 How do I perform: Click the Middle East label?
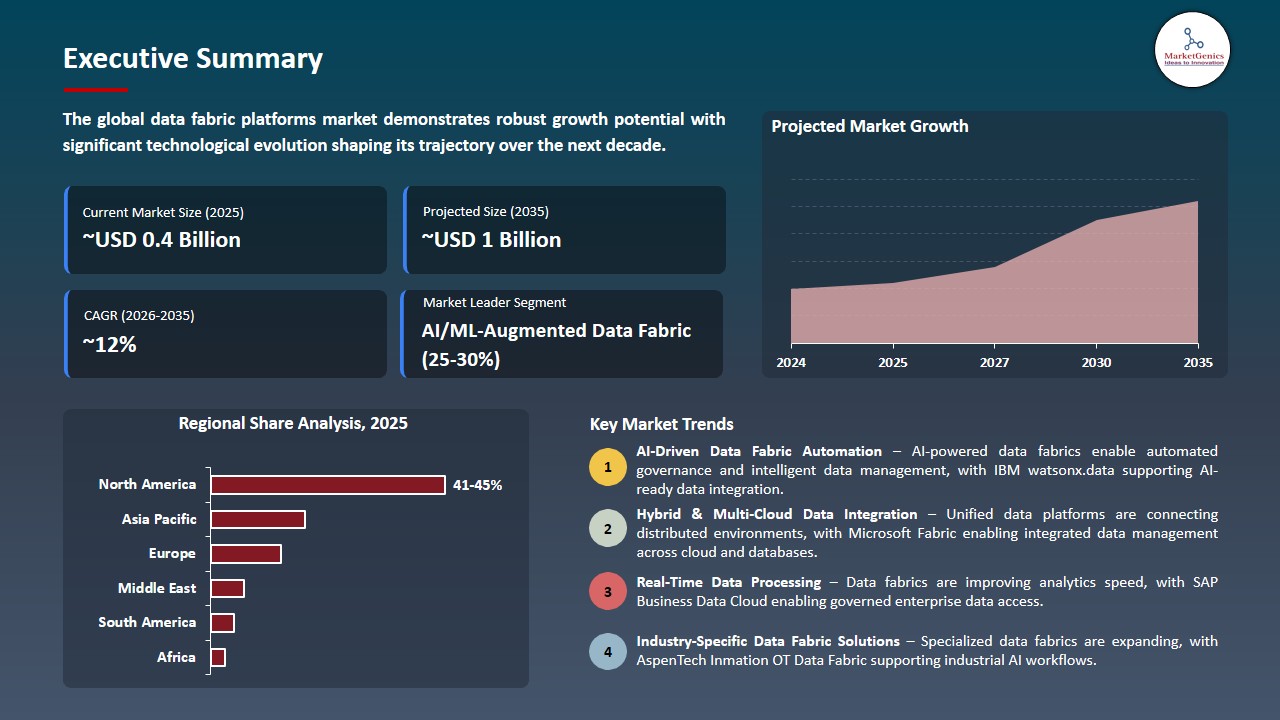tap(157, 588)
